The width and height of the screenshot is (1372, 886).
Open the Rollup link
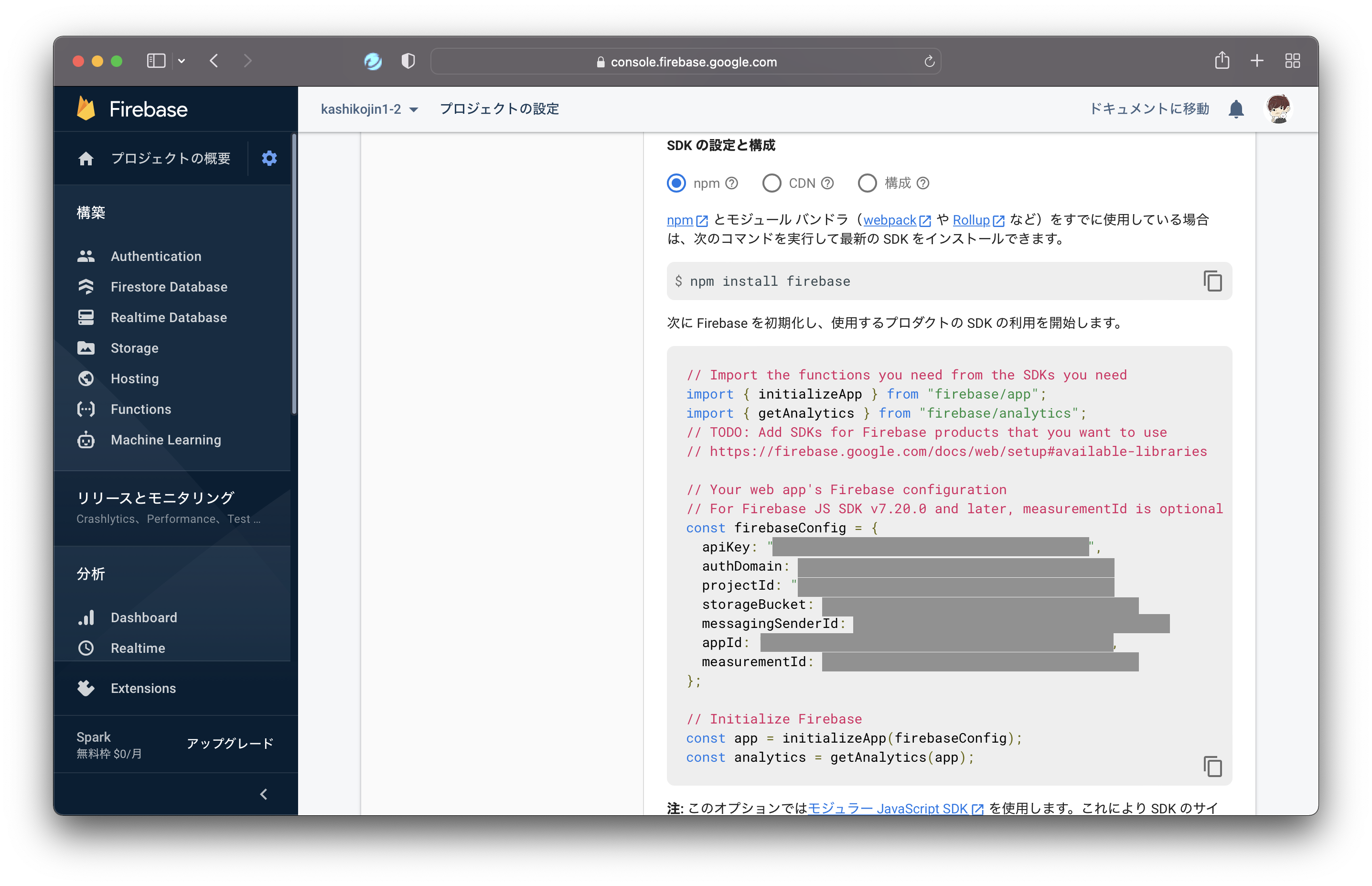coord(978,220)
